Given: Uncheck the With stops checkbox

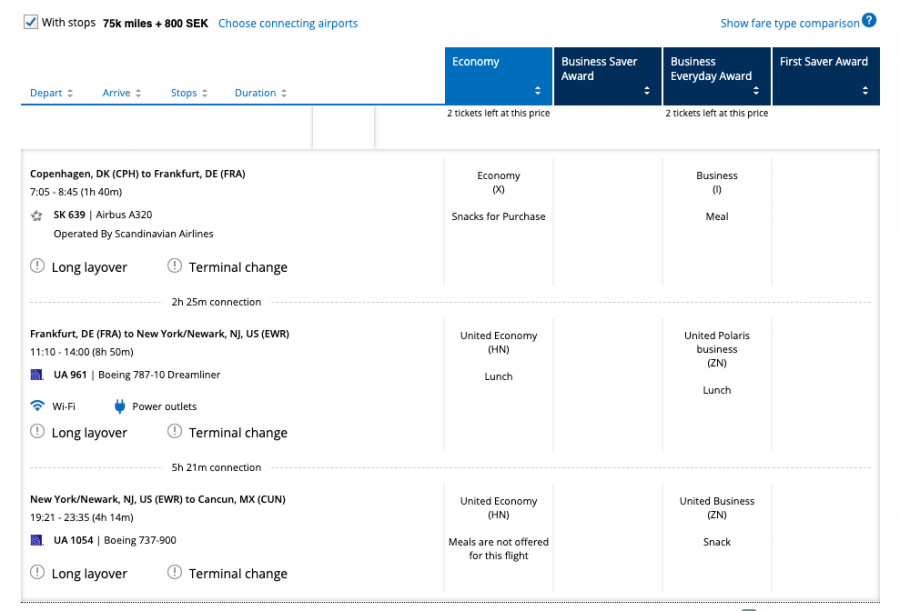Looking at the screenshot, I should point(30,22).
